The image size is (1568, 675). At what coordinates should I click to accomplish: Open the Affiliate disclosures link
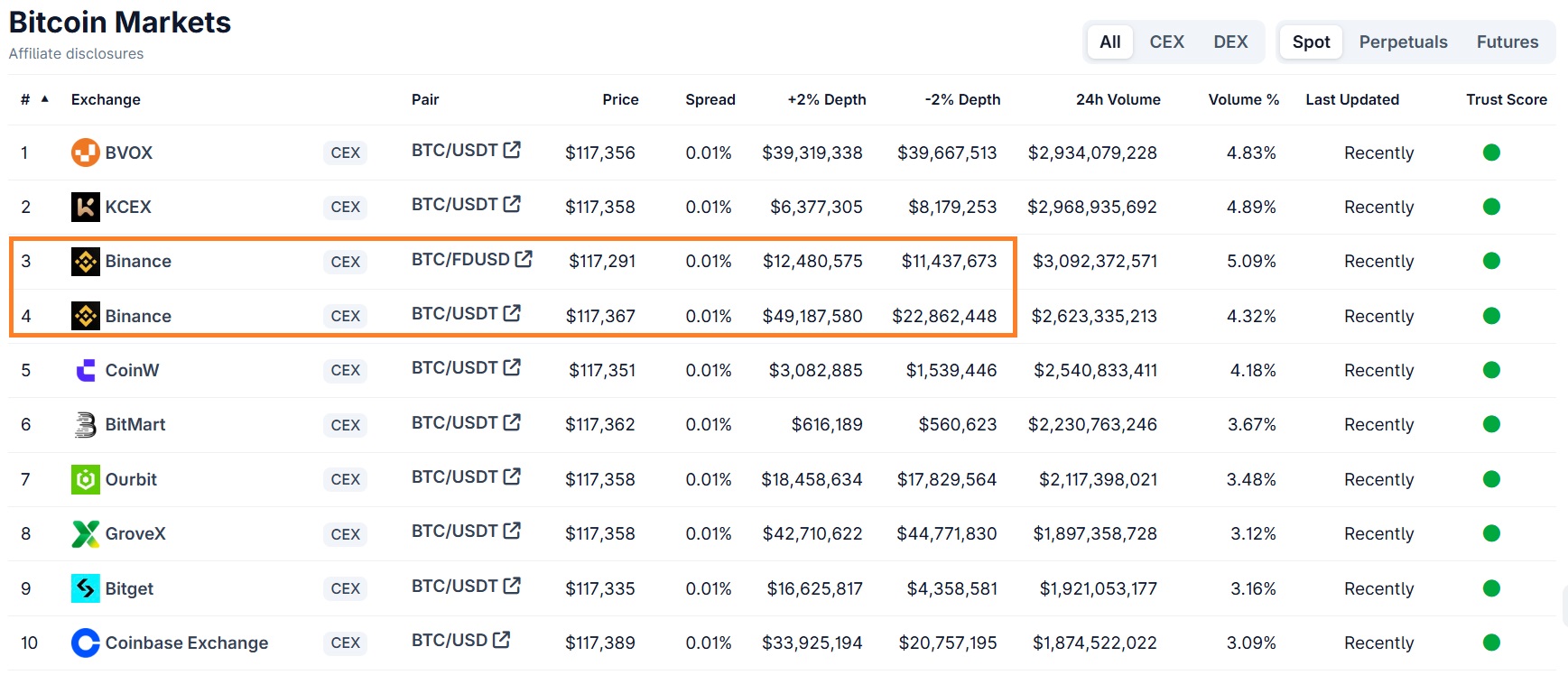pyautogui.click(x=76, y=54)
